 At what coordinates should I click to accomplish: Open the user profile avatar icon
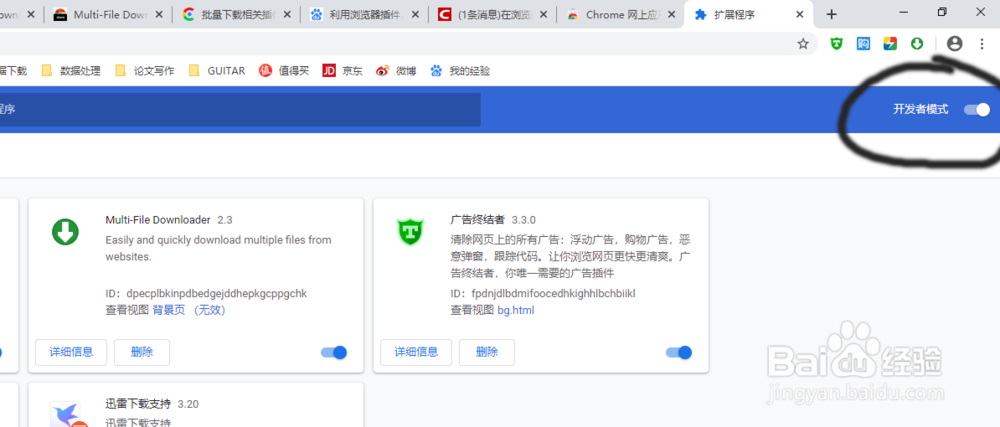coord(954,43)
